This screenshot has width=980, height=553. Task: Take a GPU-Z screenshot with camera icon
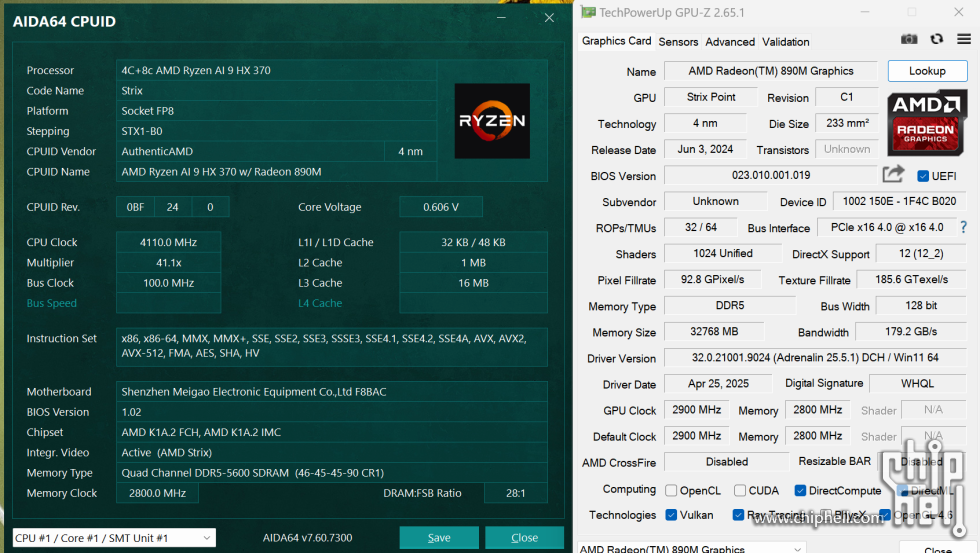coord(909,39)
